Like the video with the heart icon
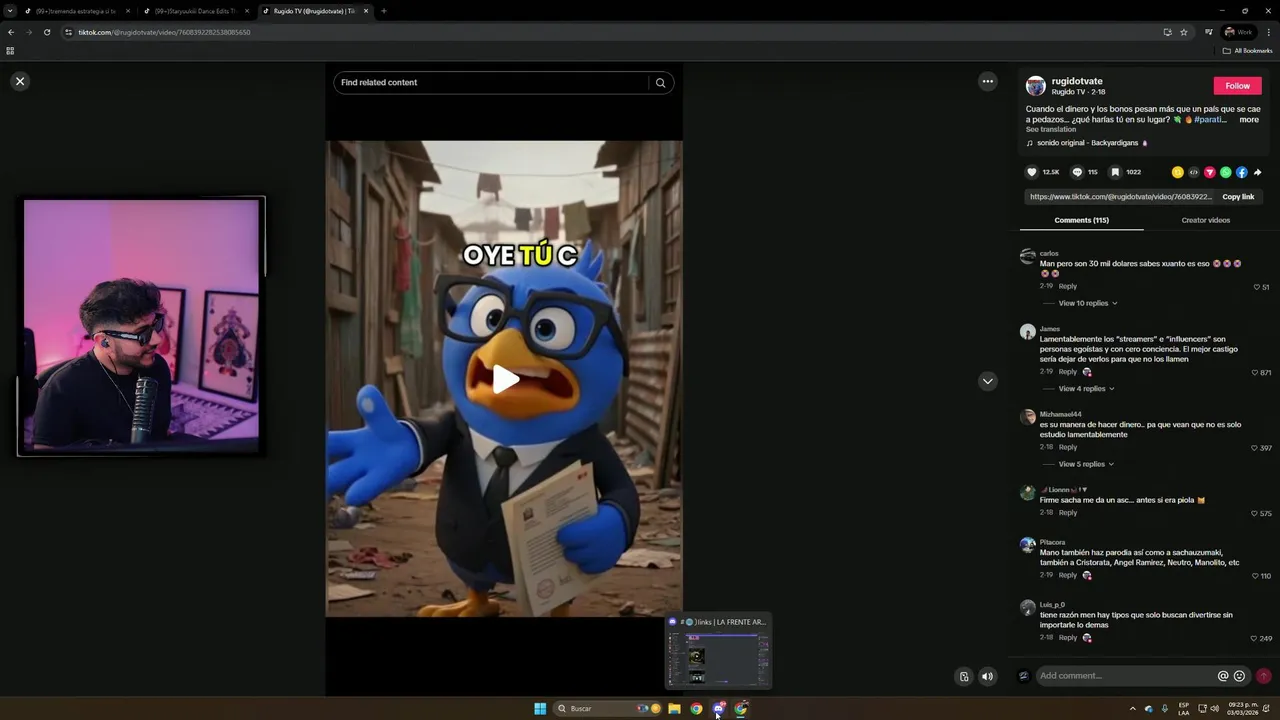The image size is (1280, 720). [x=1032, y=172]
